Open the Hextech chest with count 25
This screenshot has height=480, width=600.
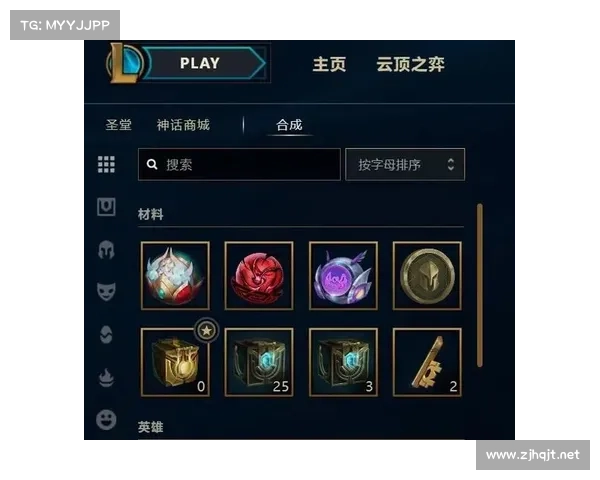259,362
